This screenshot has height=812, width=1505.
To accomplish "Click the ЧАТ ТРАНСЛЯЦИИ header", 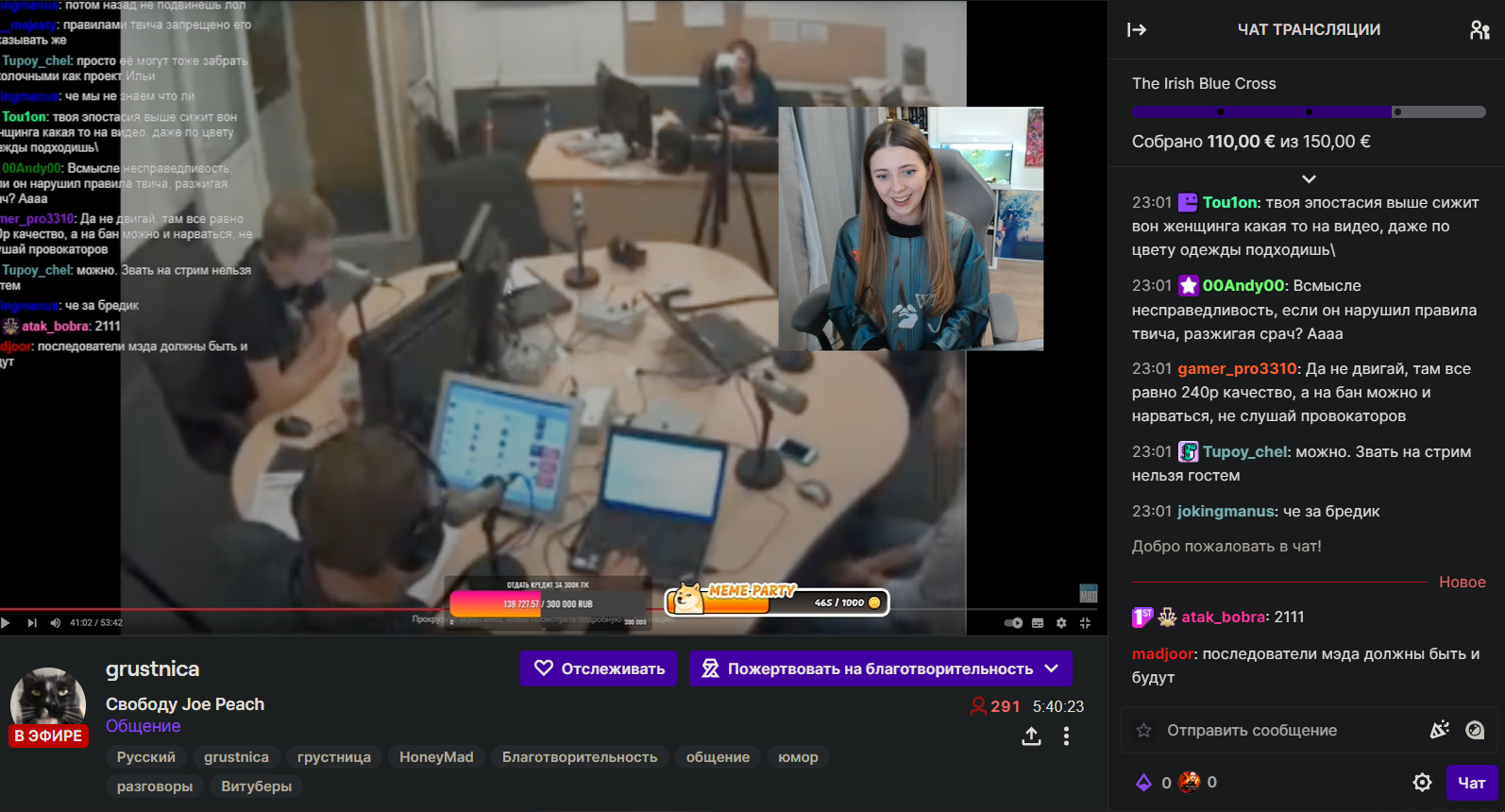I will (x=1309, y=30).
